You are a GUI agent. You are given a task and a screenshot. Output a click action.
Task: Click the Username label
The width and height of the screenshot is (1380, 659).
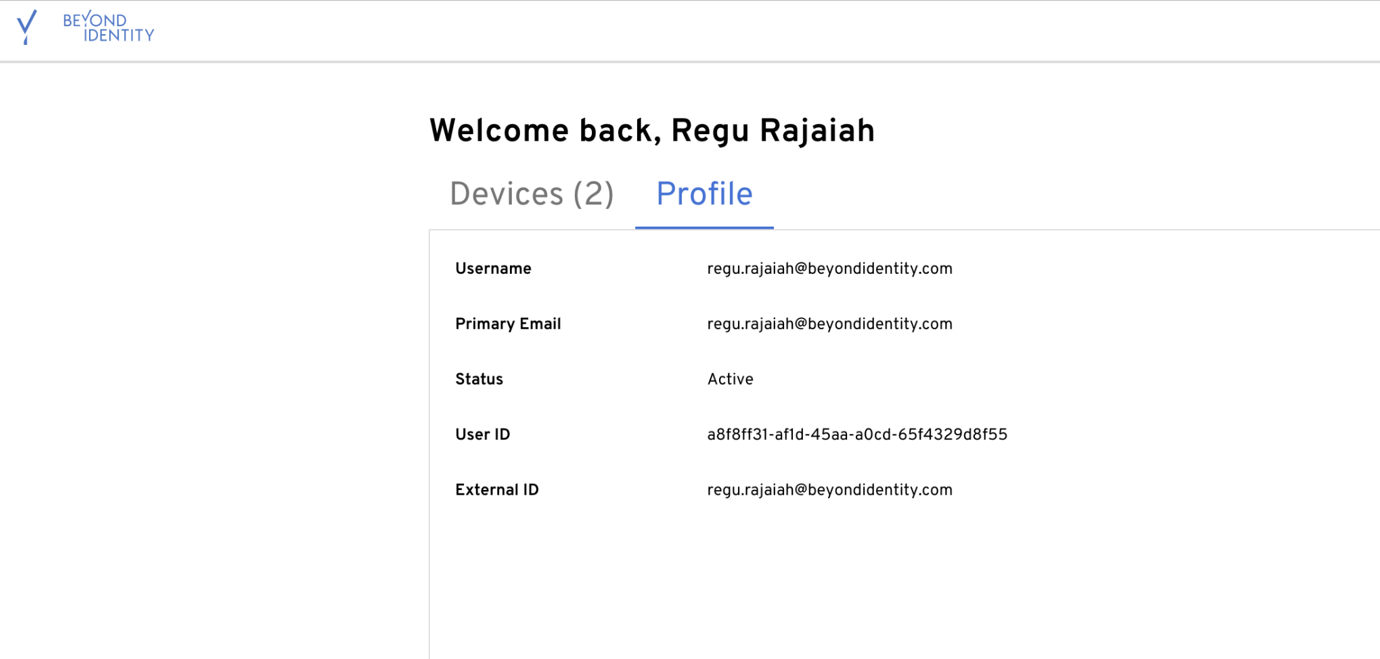493,269
